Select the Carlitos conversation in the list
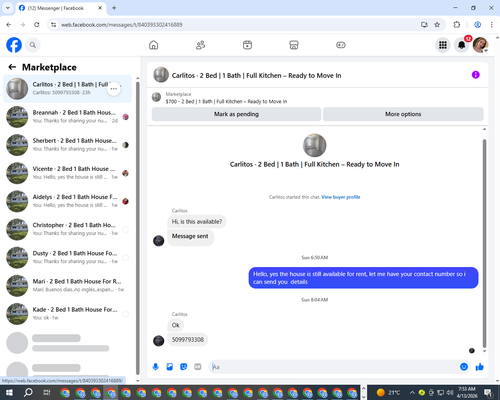Screen dimensions: 500x400 (x=67, y=89)
